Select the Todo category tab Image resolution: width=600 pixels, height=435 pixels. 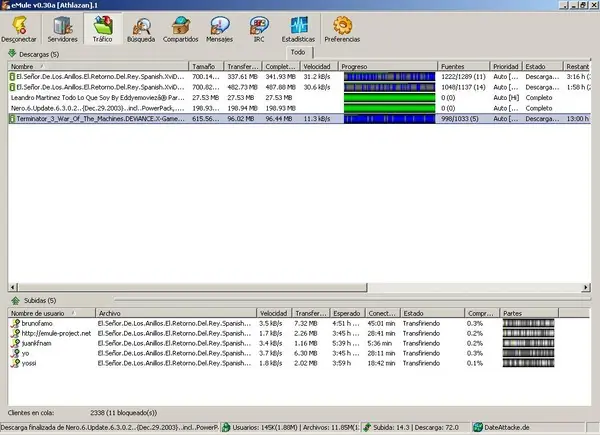pyautogui.click(x=298, y=52)
